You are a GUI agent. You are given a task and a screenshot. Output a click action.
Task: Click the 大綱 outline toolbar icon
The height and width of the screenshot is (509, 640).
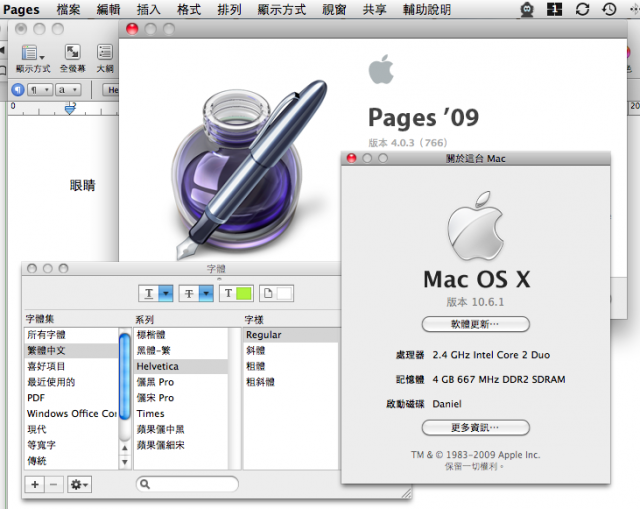tap(105, 52)
